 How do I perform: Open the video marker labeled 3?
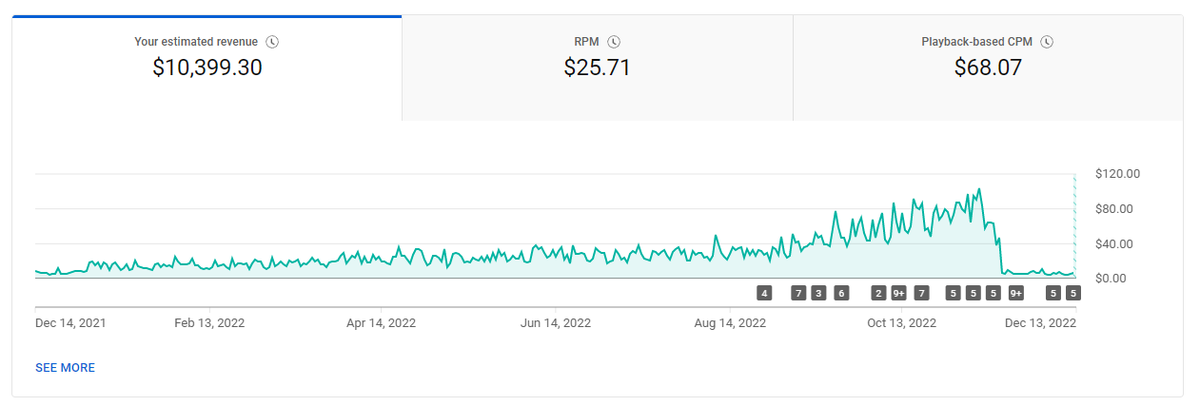(819, 293)
